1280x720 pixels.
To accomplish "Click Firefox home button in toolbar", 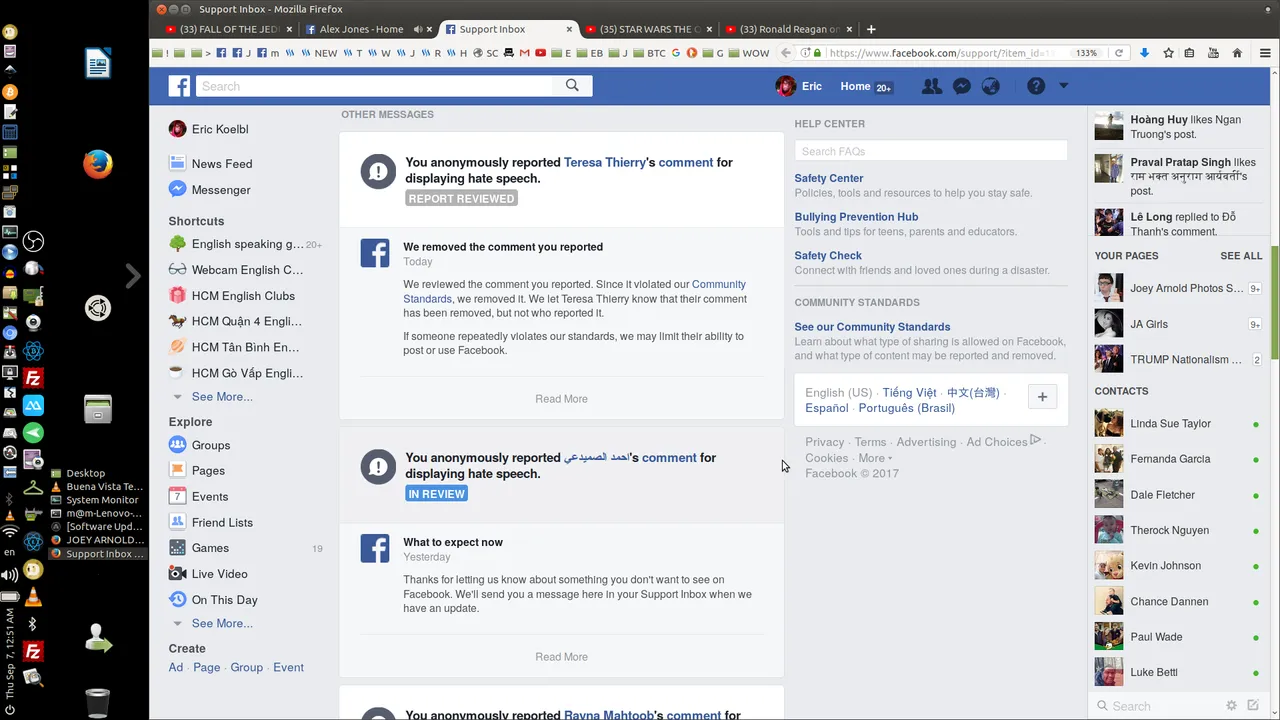I will coord(1237,53).
